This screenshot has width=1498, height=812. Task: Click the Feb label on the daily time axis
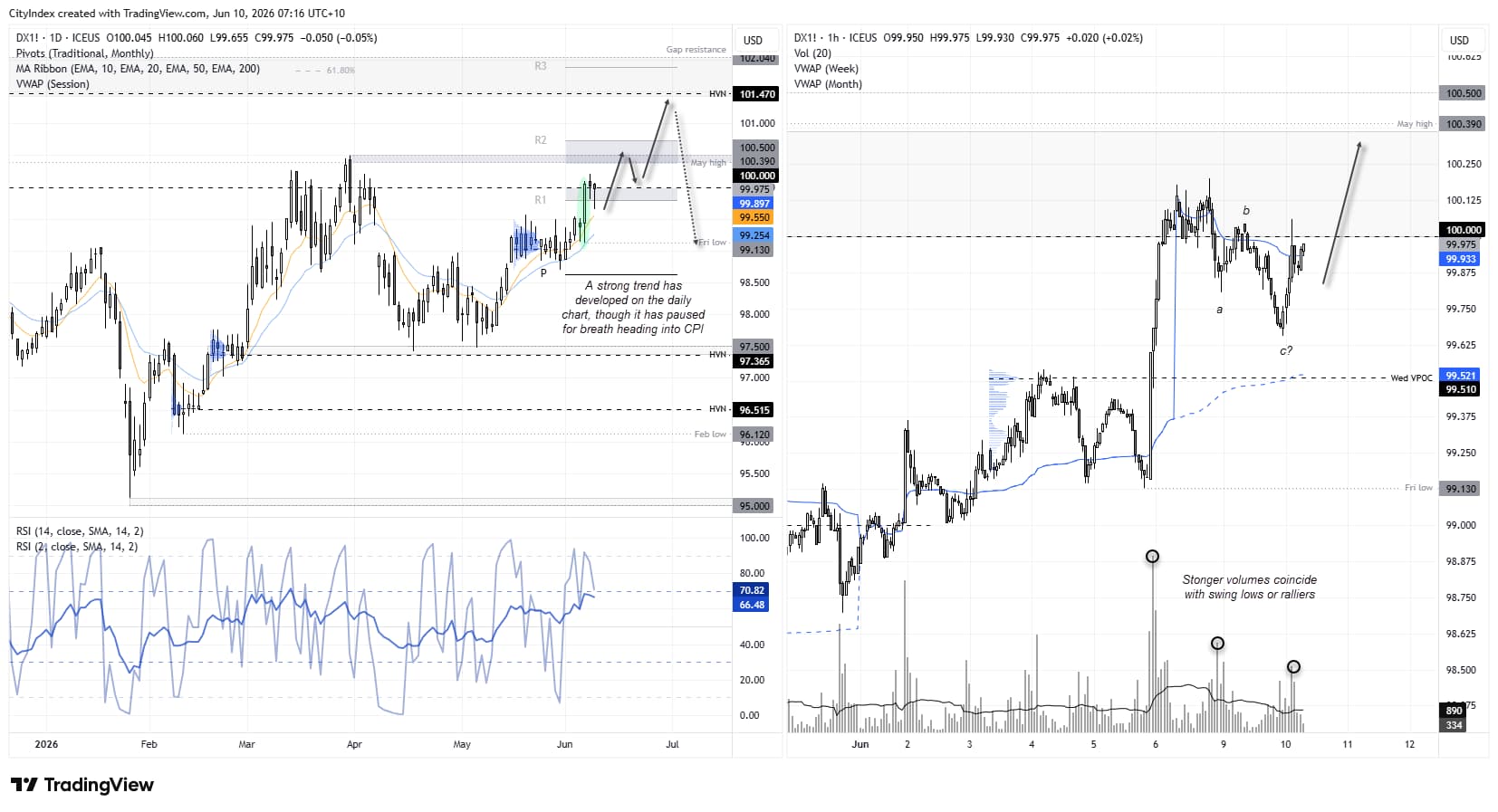click(x=149, y=744)
